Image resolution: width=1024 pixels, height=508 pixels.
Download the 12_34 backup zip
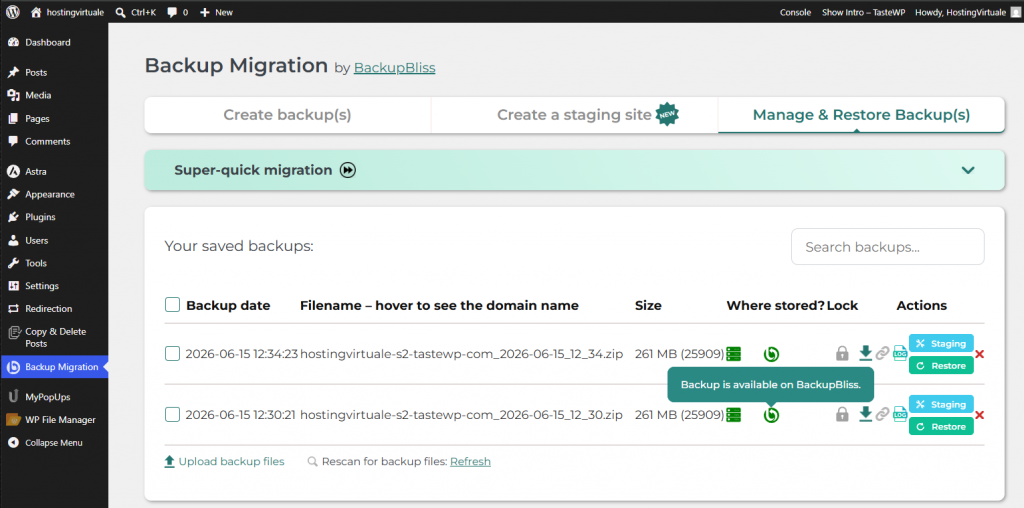click(865, 353)
